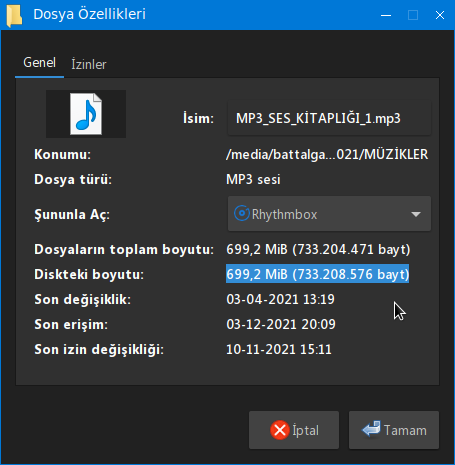Screen dimensions: 455x465
Task: Switch to the İzinler tab
Action: click(89, 64)
